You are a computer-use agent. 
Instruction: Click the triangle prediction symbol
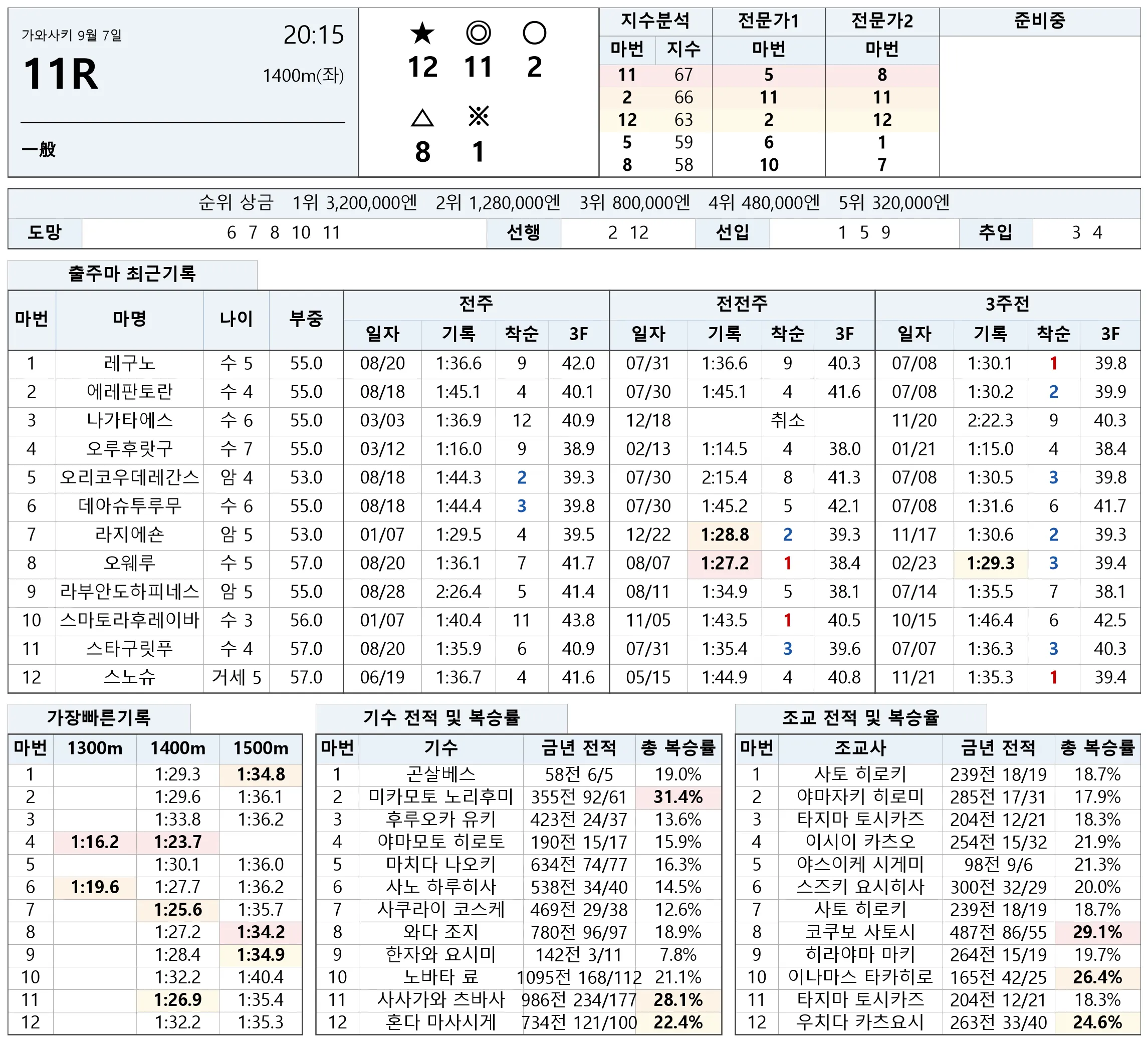pos(422,118)
